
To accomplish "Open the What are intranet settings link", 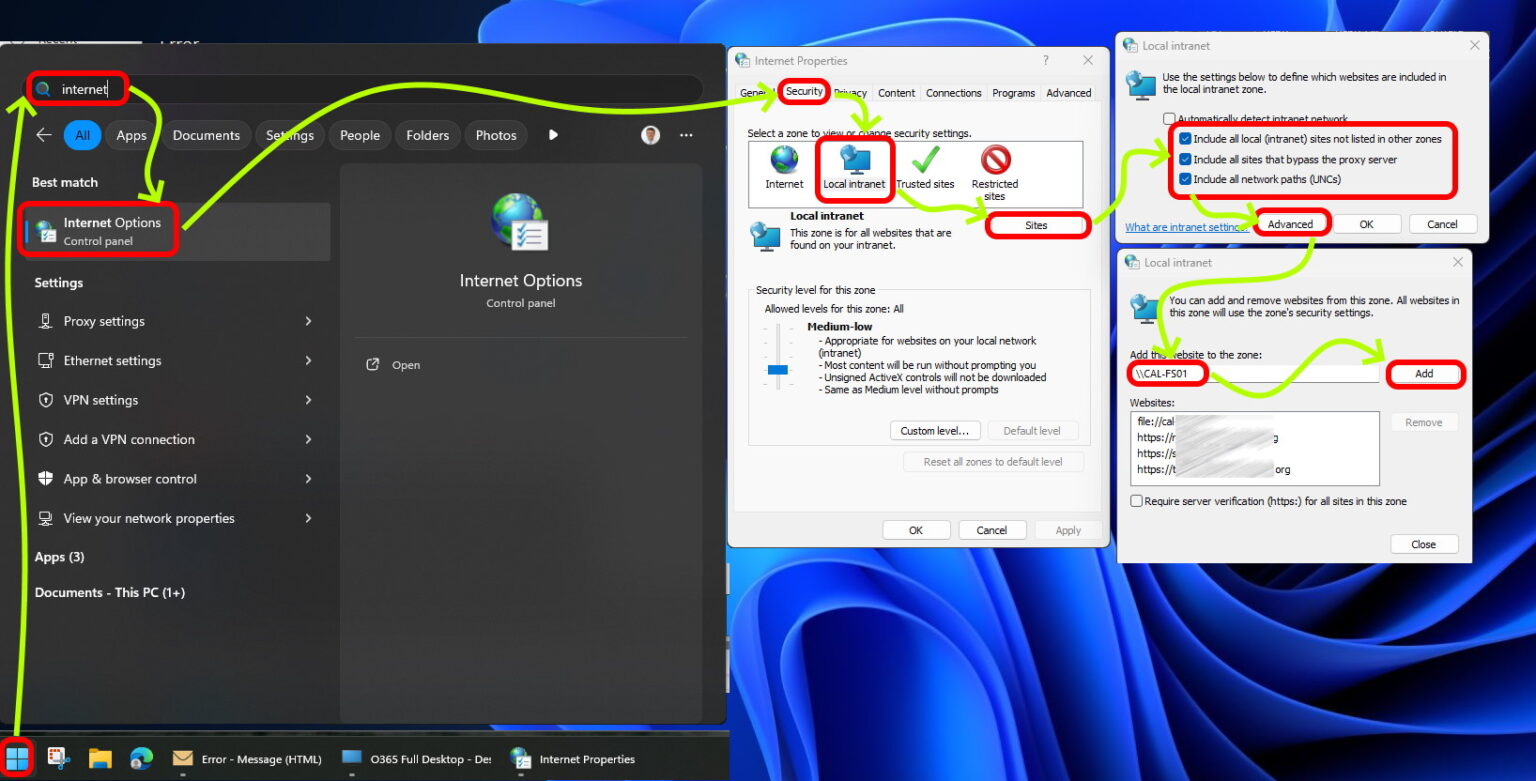I will [x=1185, y=227].
